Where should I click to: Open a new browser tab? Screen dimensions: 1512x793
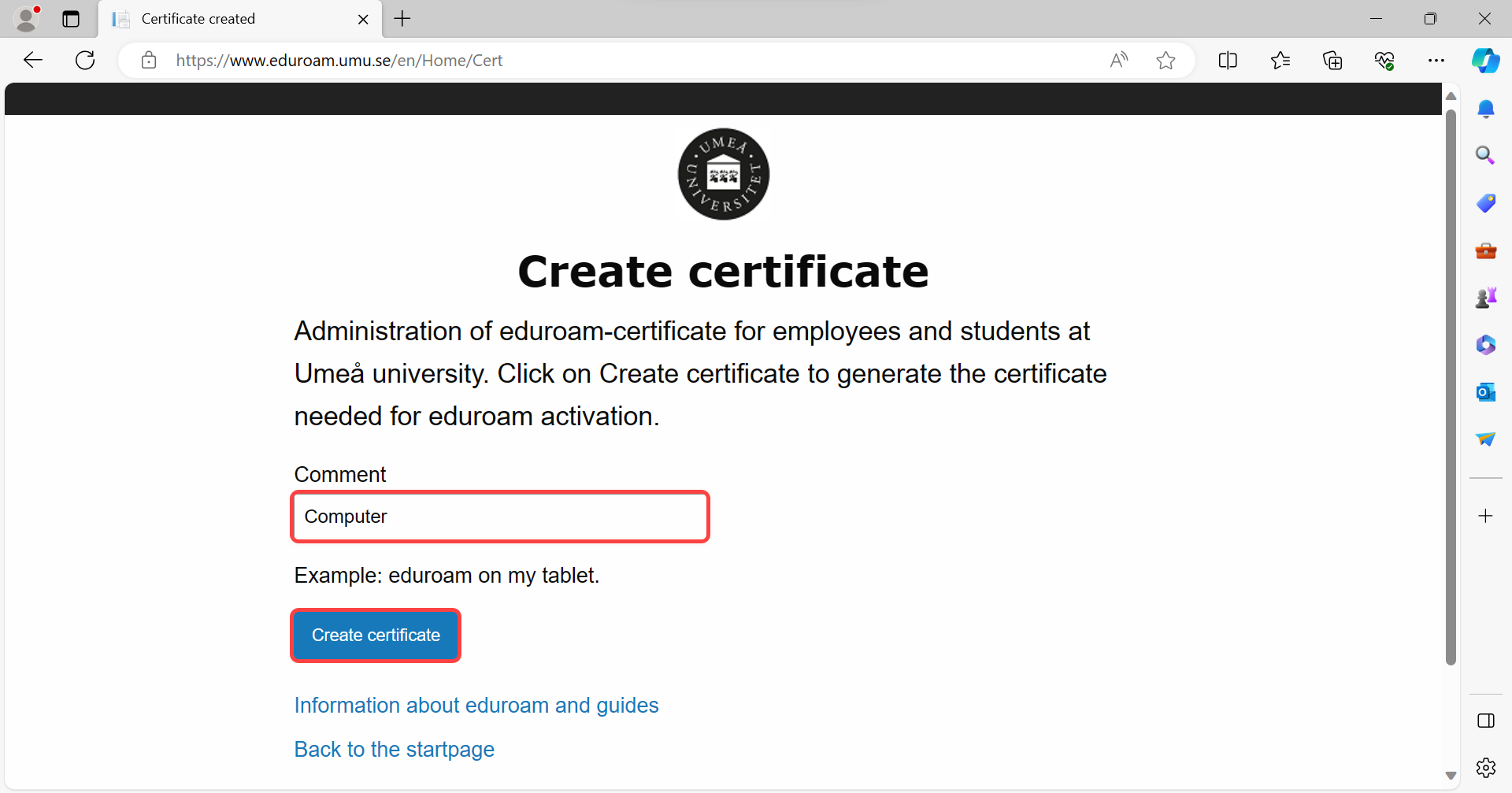click(402, 19)
